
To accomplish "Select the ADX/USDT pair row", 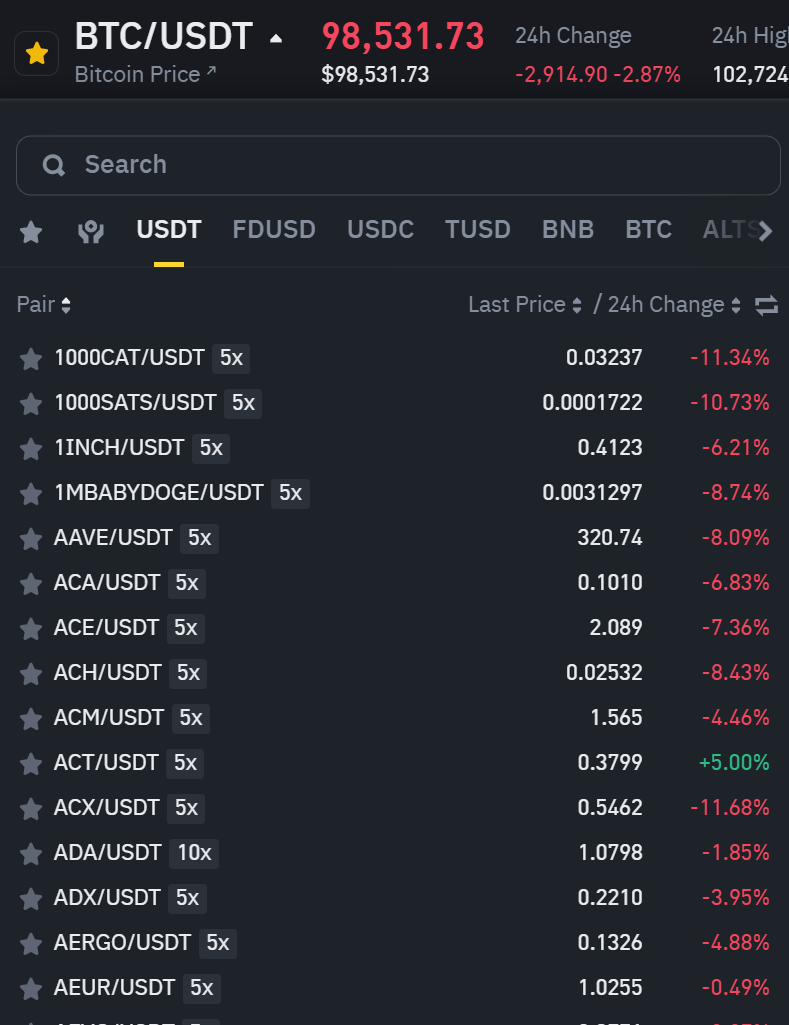I will (394, 898).
